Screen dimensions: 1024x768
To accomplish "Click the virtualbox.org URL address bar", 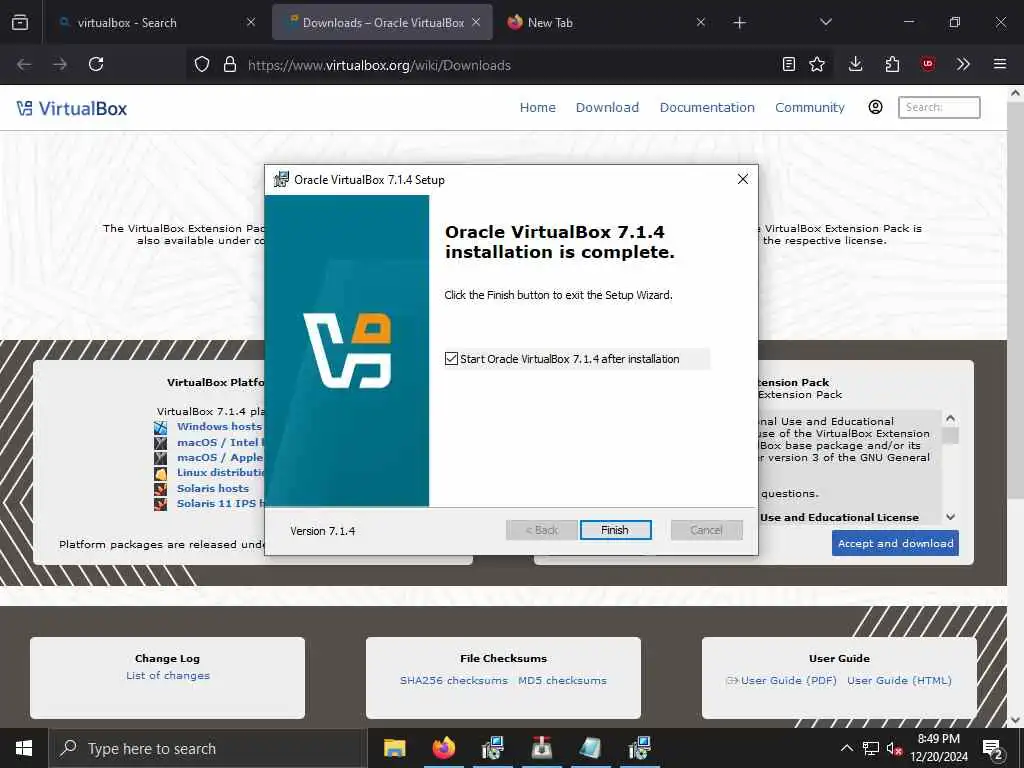I will 379,65.
